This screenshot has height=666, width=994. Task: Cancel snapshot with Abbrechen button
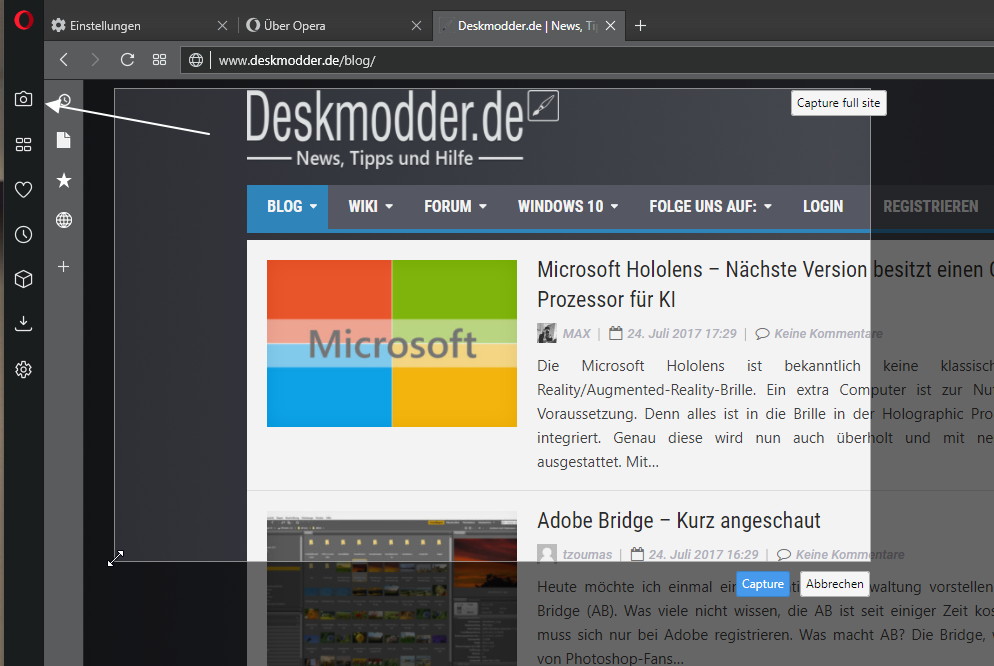(834, 584)
